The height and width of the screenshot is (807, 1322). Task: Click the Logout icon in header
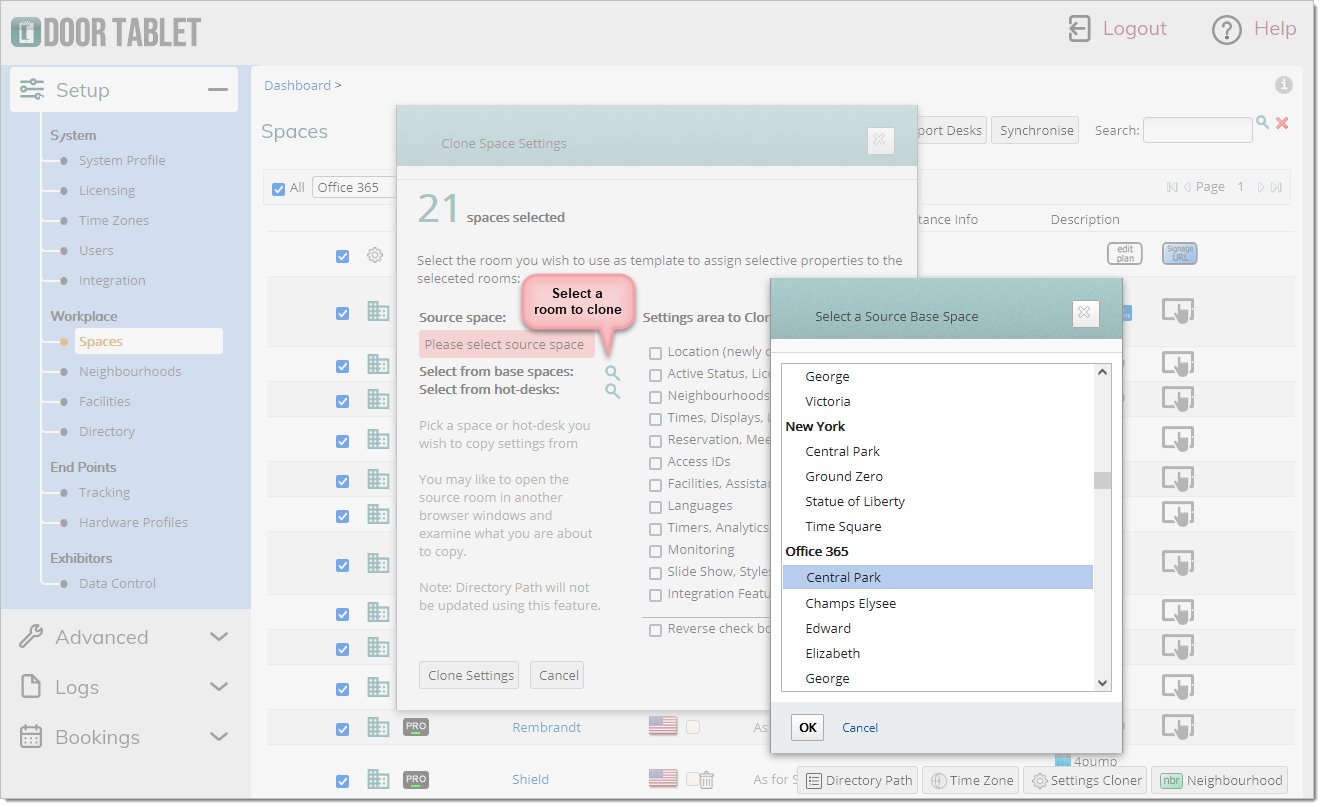(x=1079, y=29)
